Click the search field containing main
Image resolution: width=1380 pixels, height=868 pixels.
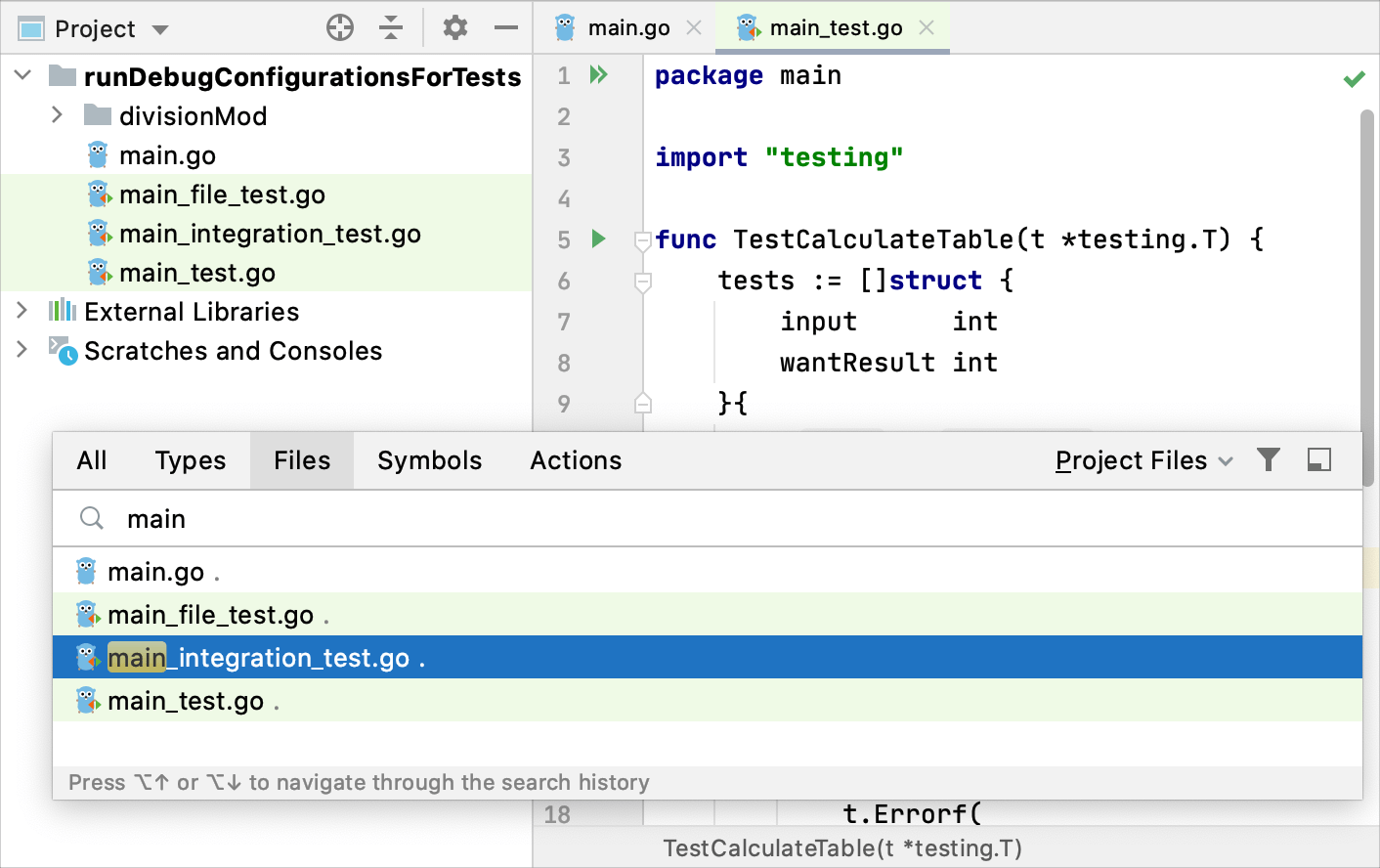(708, 519)
